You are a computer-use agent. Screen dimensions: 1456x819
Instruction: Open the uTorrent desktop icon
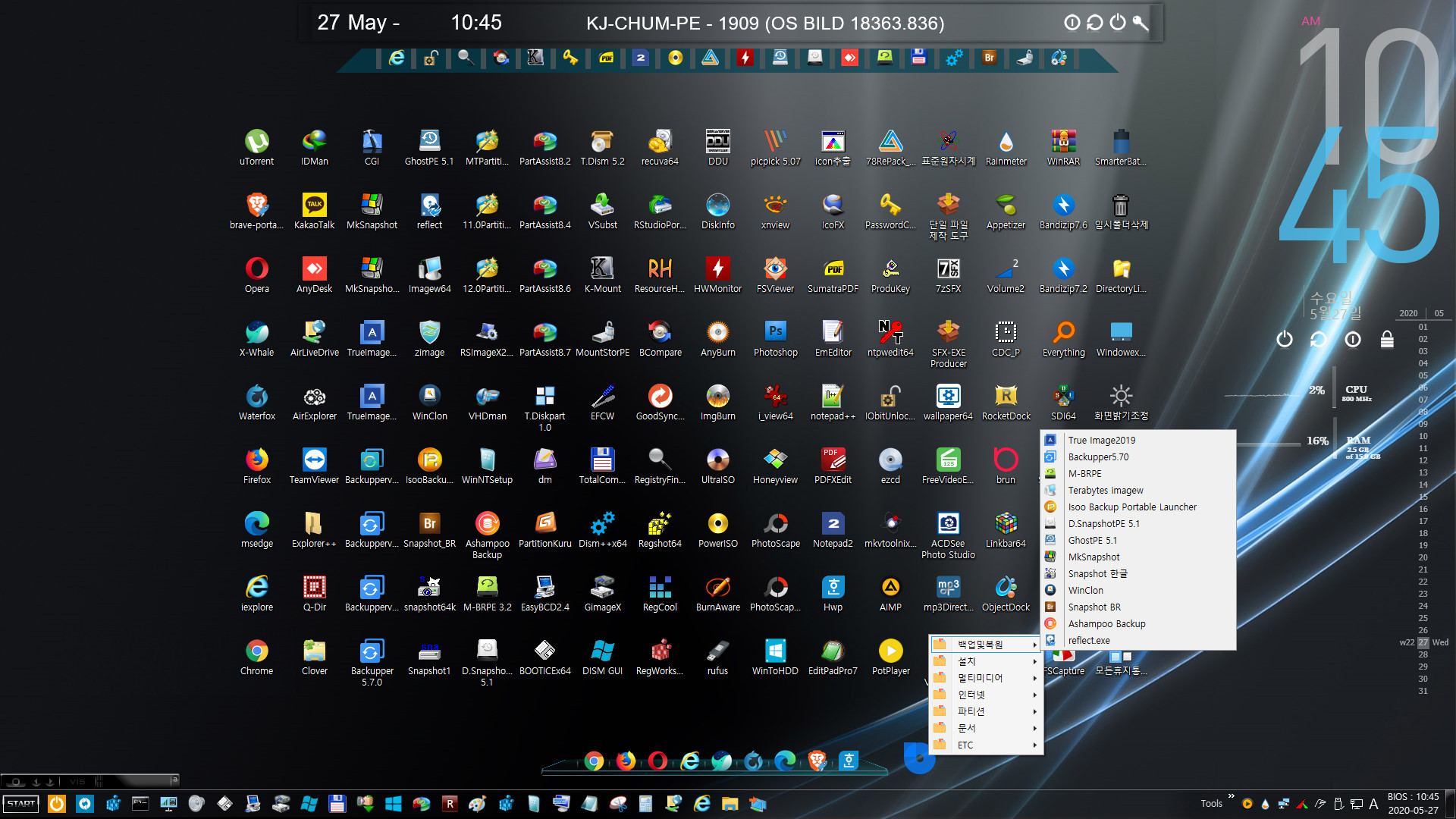pyautogui.click(x=256, y=147)
